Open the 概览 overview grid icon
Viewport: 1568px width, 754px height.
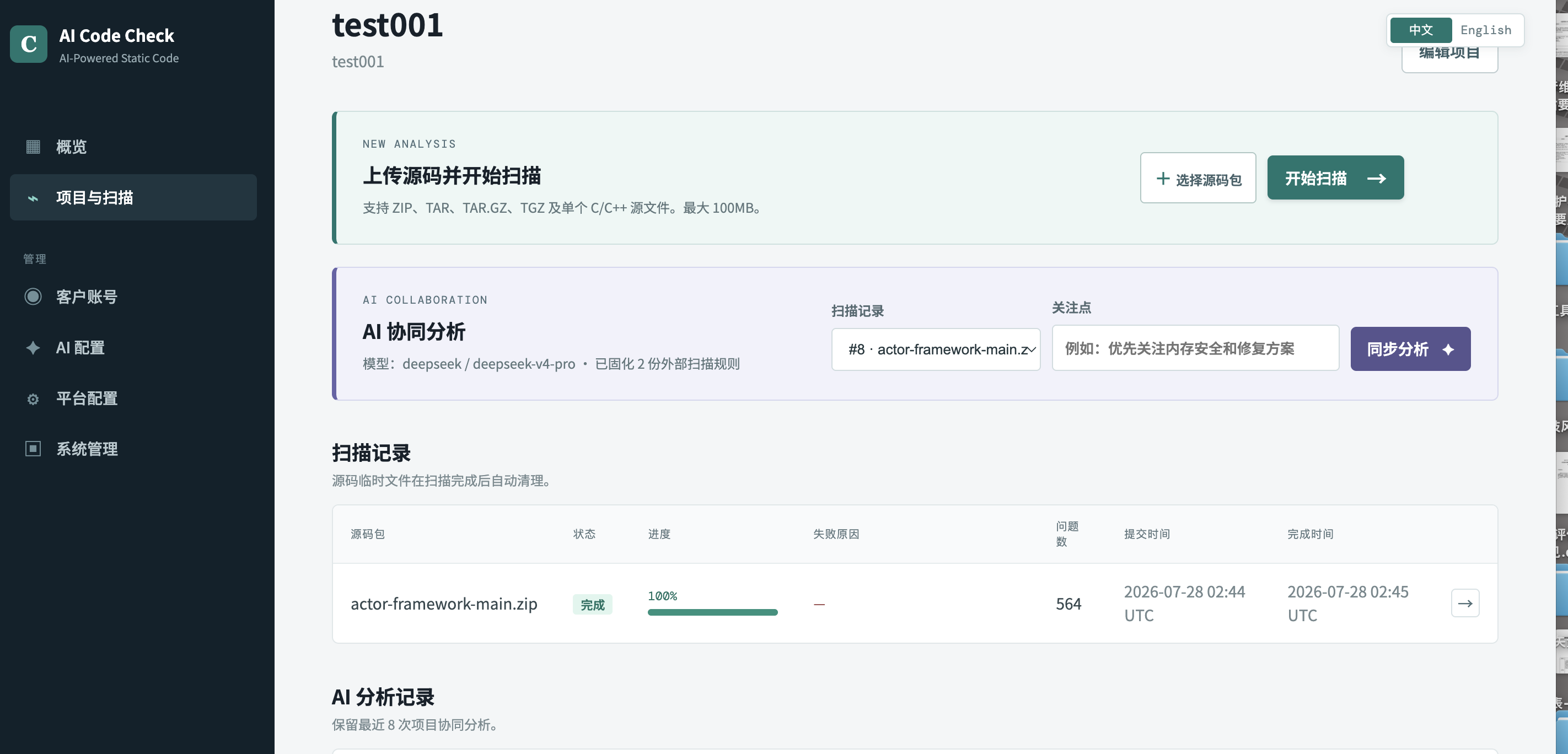point(33,147)
